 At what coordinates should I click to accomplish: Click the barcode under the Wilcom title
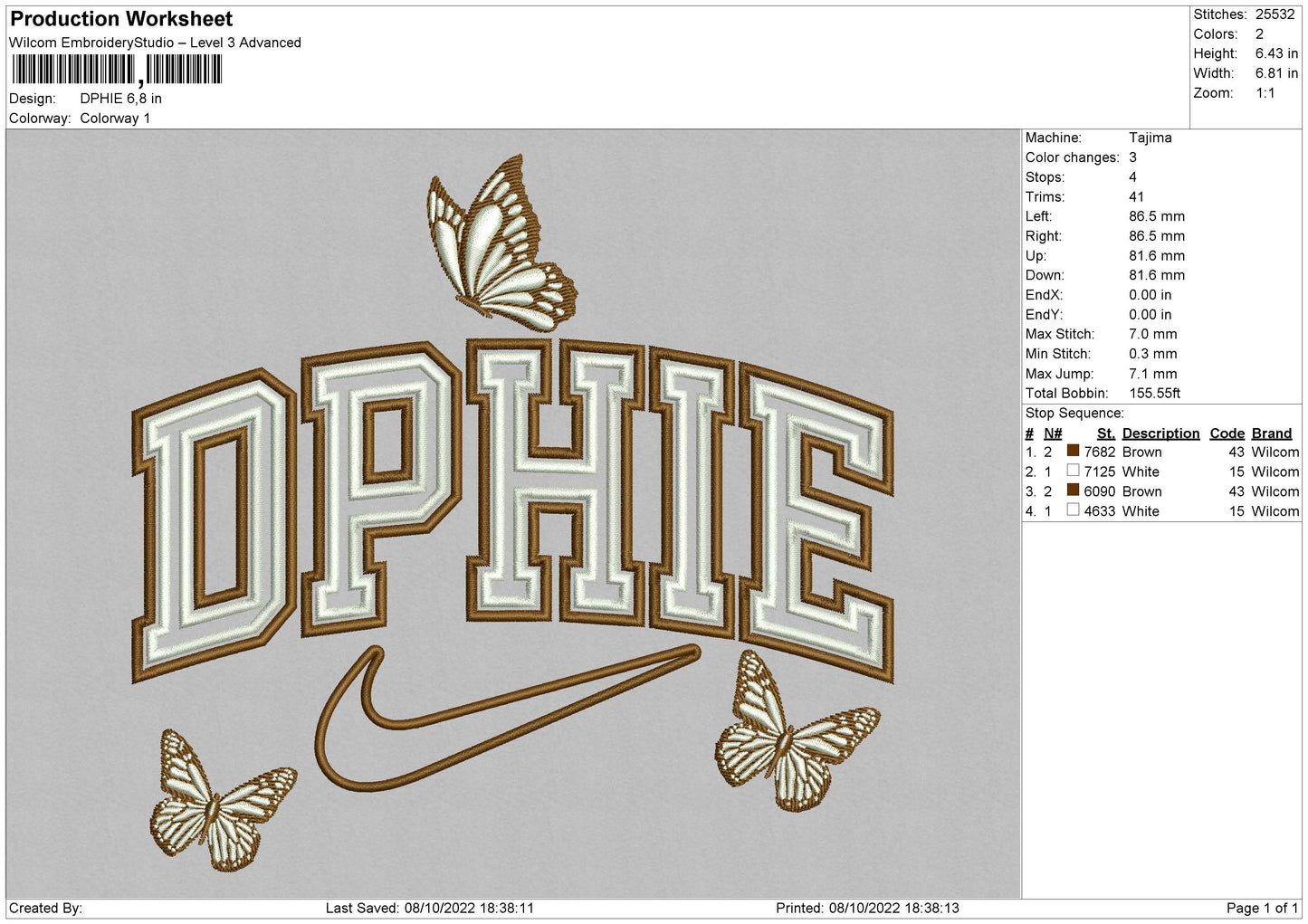click(117, 70)
